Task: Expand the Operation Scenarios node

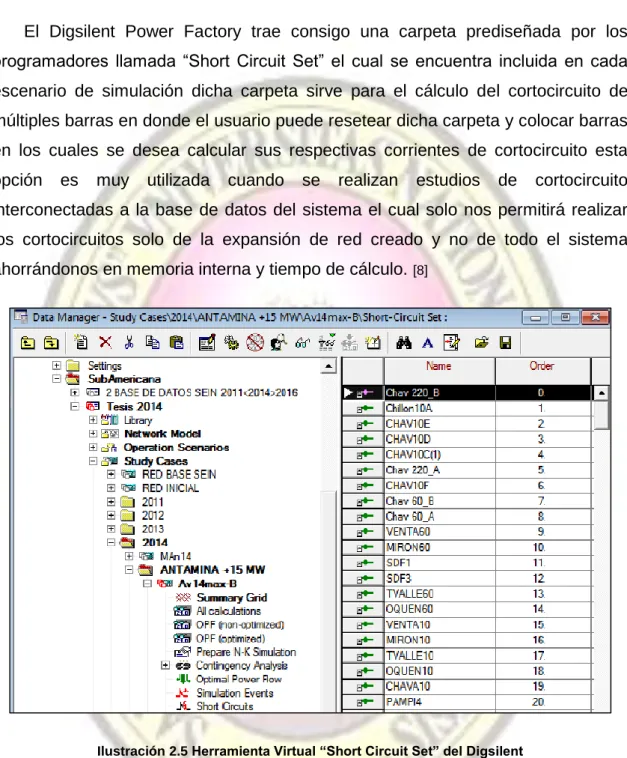Action: coord(93,447)
